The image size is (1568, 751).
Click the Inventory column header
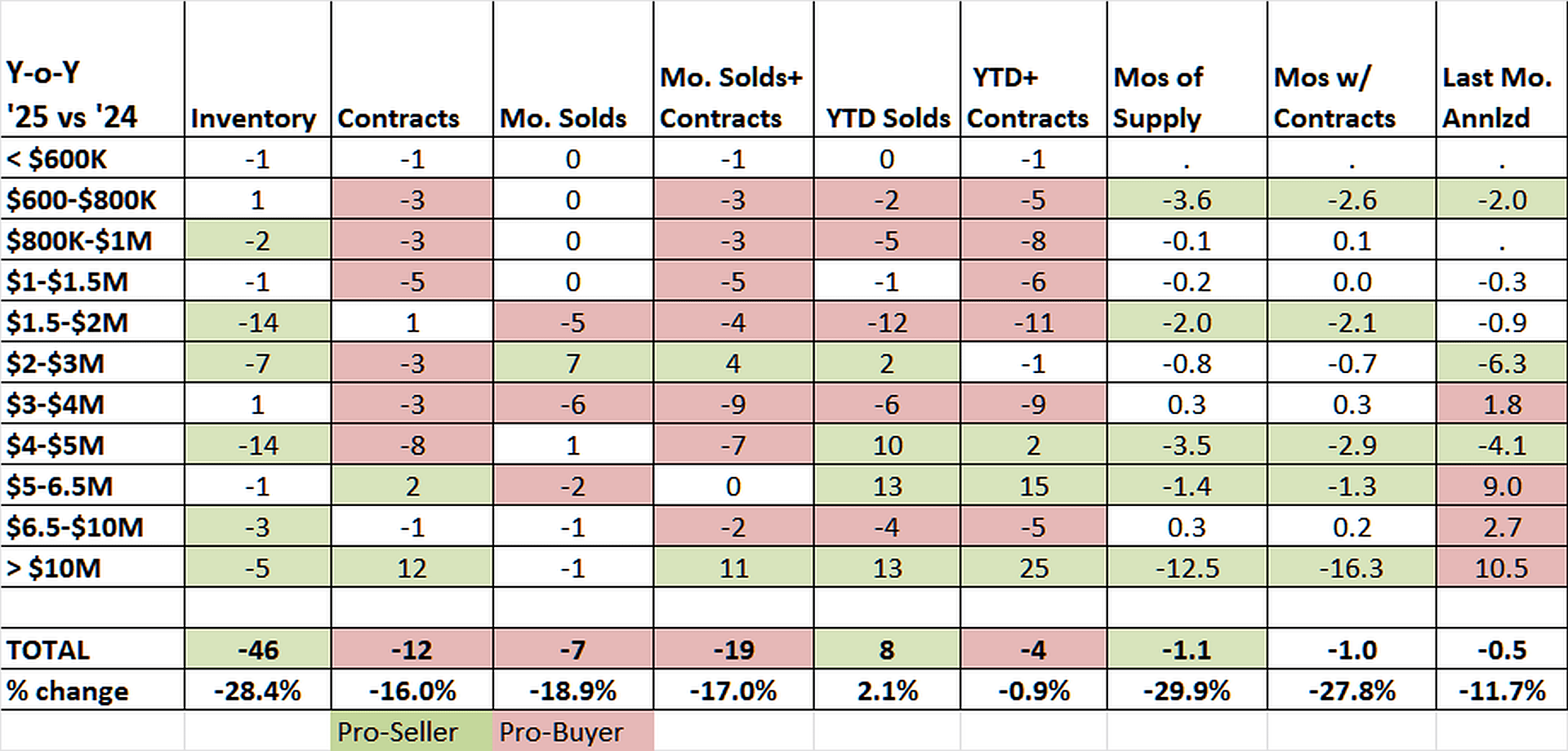point(254,118)
